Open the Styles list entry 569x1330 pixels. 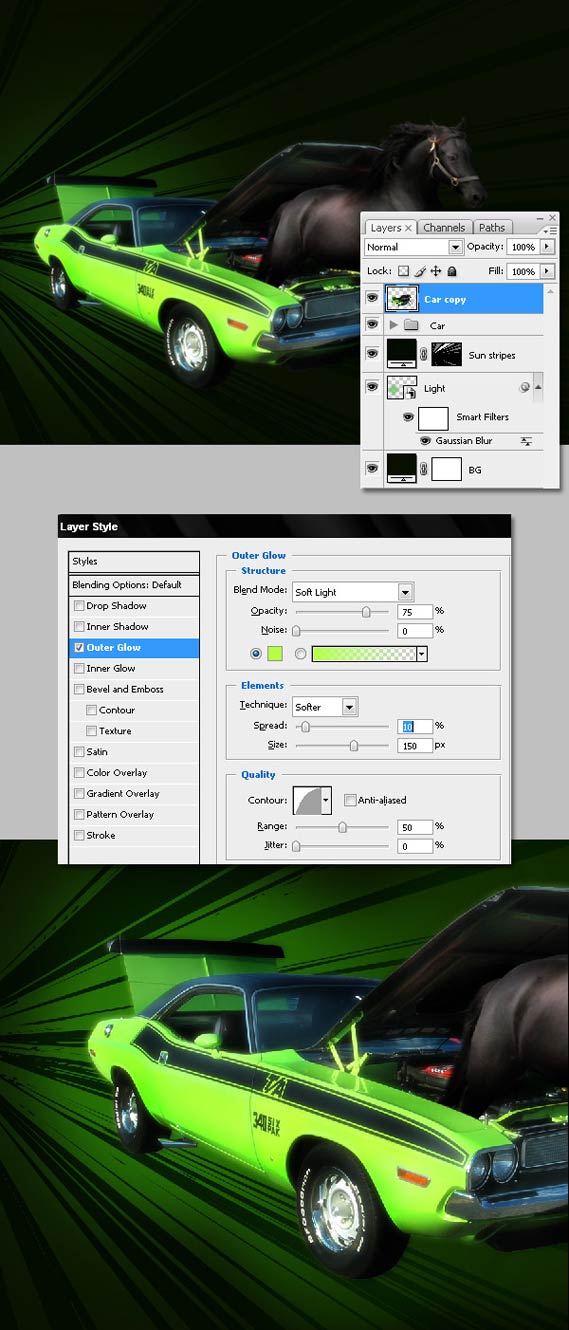[x=133, y=562]
